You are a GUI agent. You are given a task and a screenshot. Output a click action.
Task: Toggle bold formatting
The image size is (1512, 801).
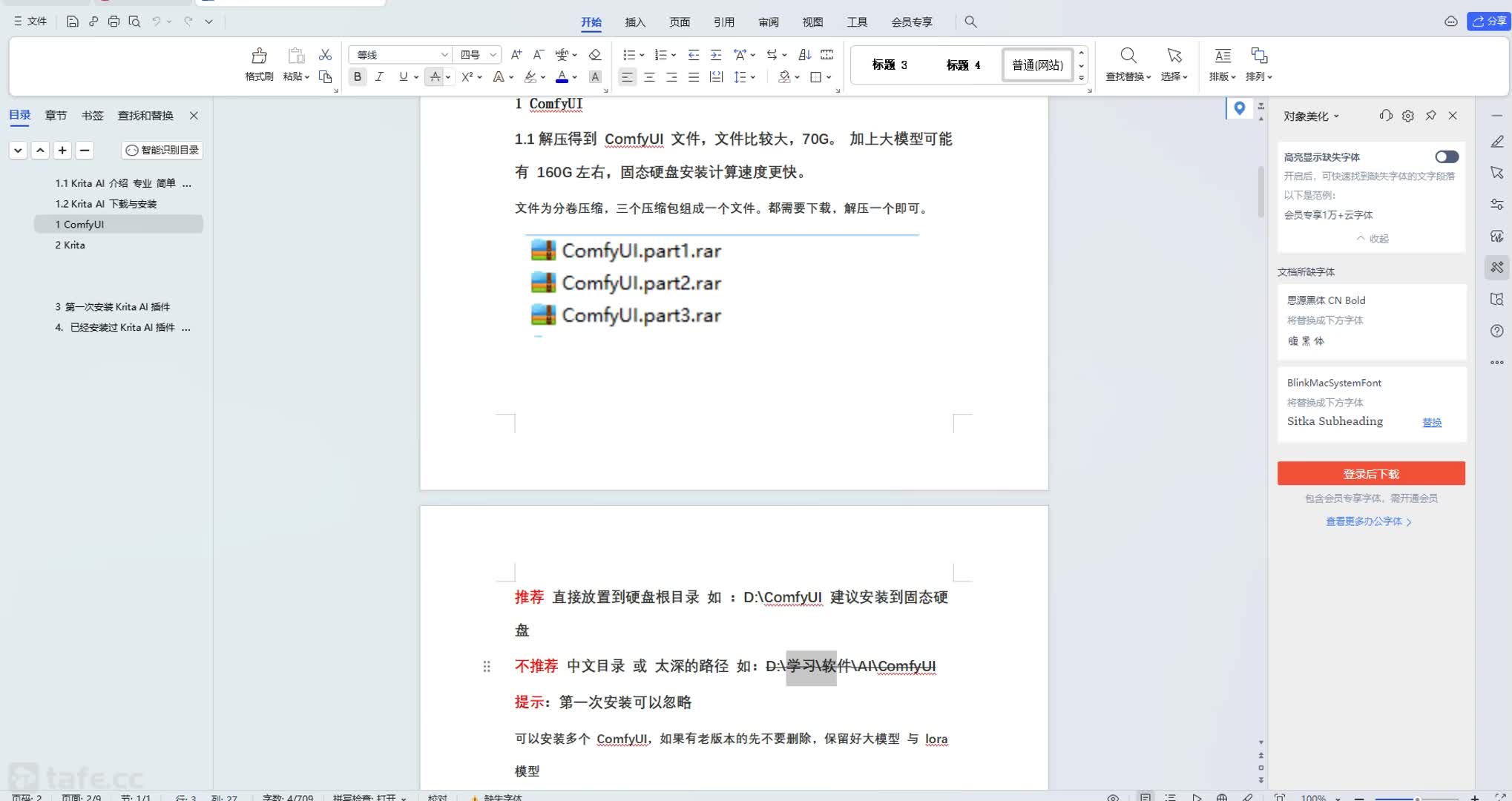tap(358, 76)
